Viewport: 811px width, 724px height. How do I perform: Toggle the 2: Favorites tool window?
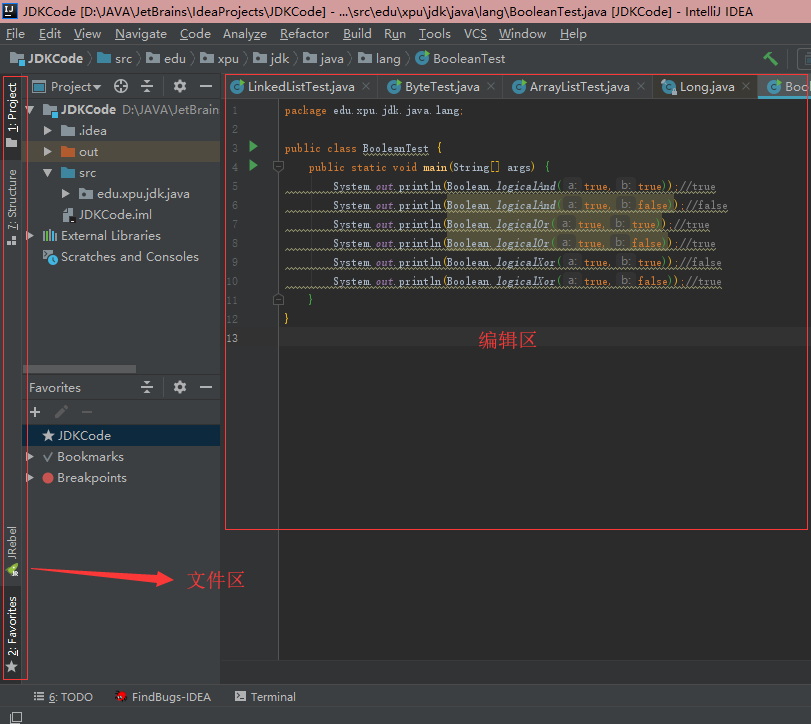click(x=12, y=634)
